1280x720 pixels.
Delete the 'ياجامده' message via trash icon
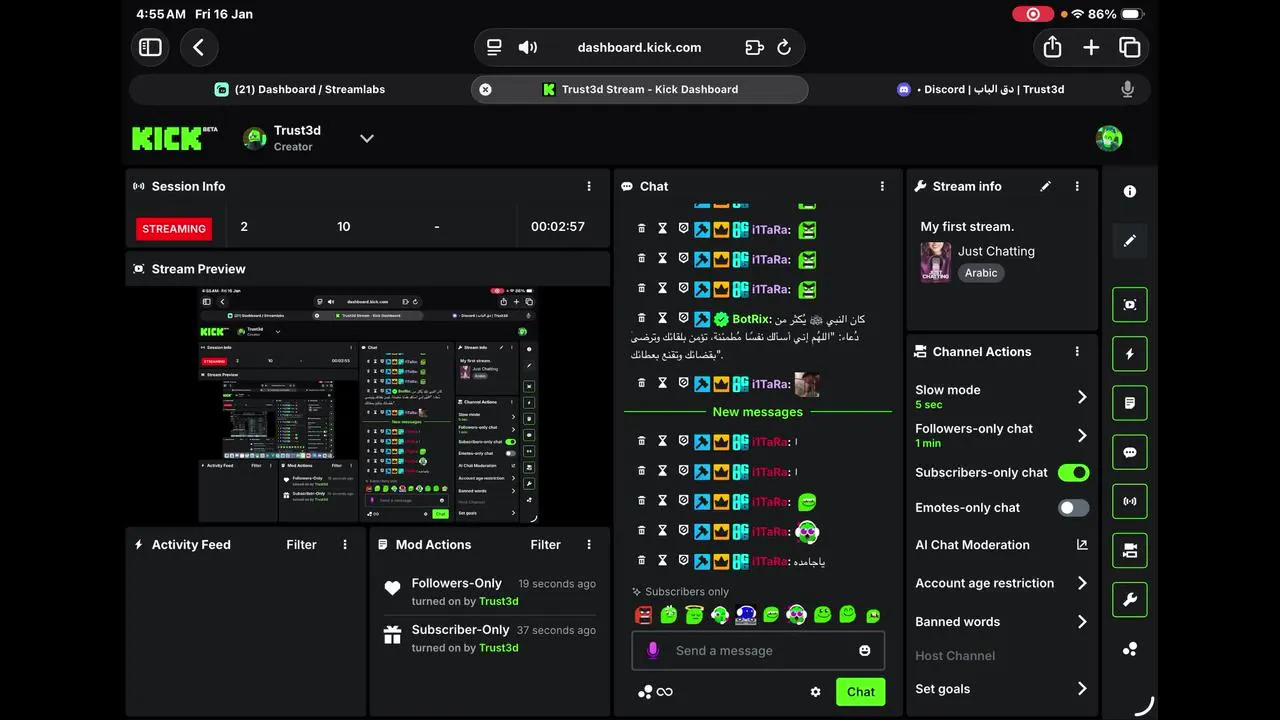pyautogui.click(x=642, y=561)
